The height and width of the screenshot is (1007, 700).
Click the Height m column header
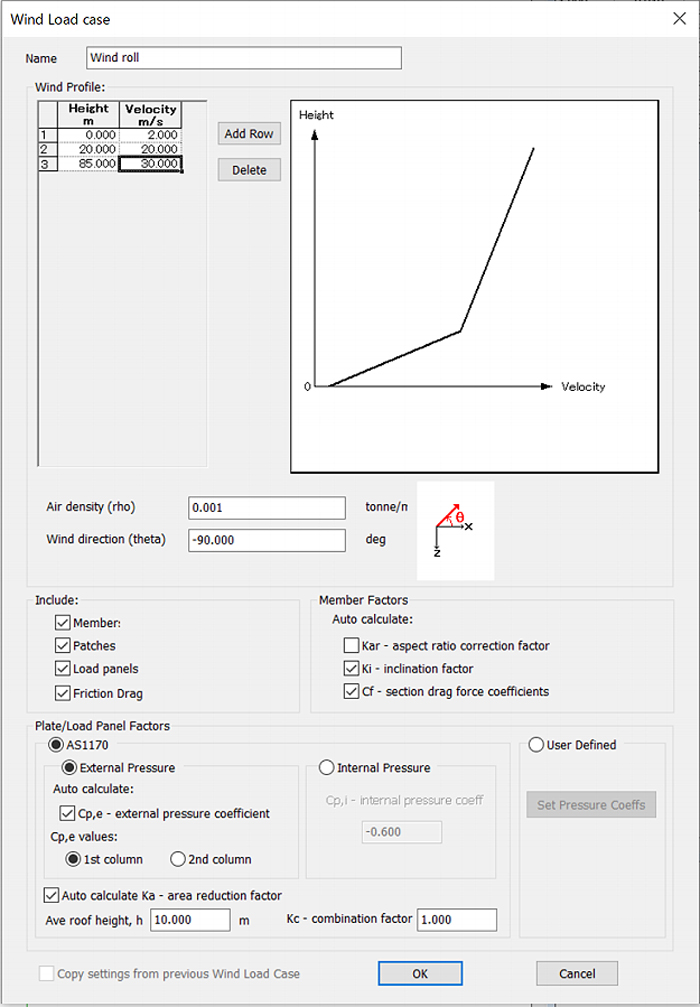[89, 114]
